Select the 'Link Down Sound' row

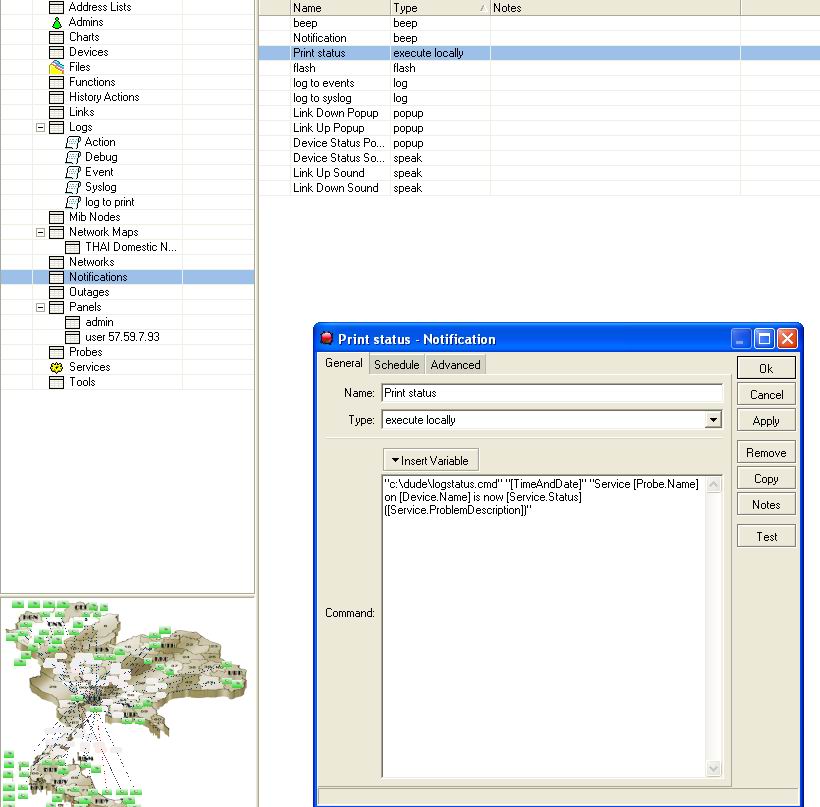tap(539, 188)
